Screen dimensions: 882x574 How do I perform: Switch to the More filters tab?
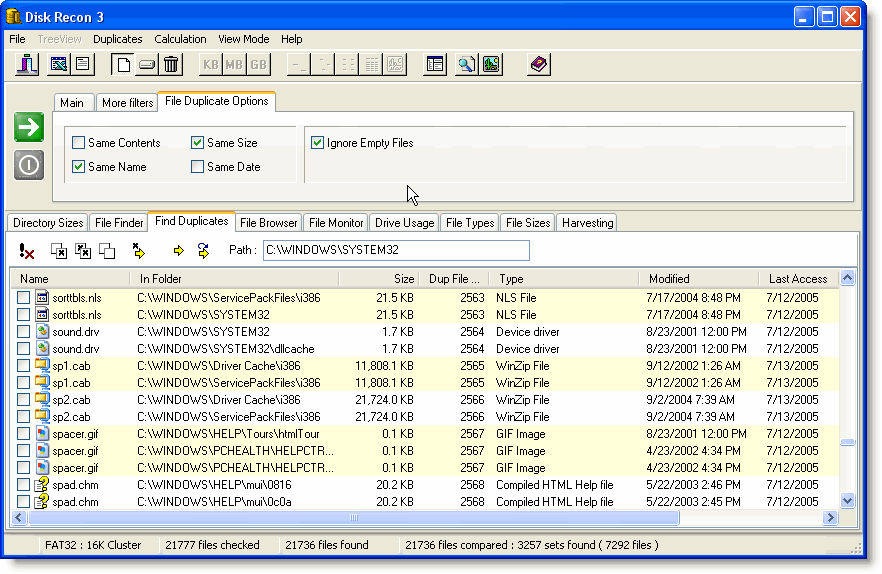[x=128, y=103]
